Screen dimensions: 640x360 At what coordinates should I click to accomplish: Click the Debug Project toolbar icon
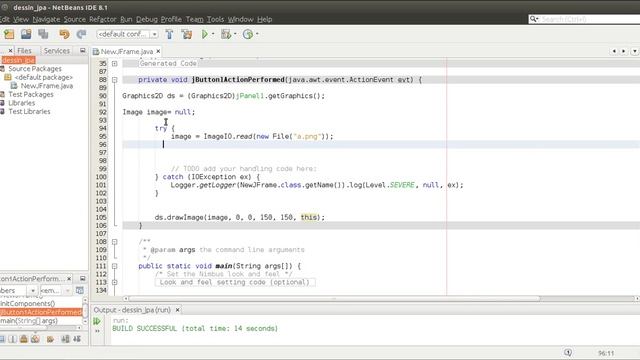click(x=226, y=34)
